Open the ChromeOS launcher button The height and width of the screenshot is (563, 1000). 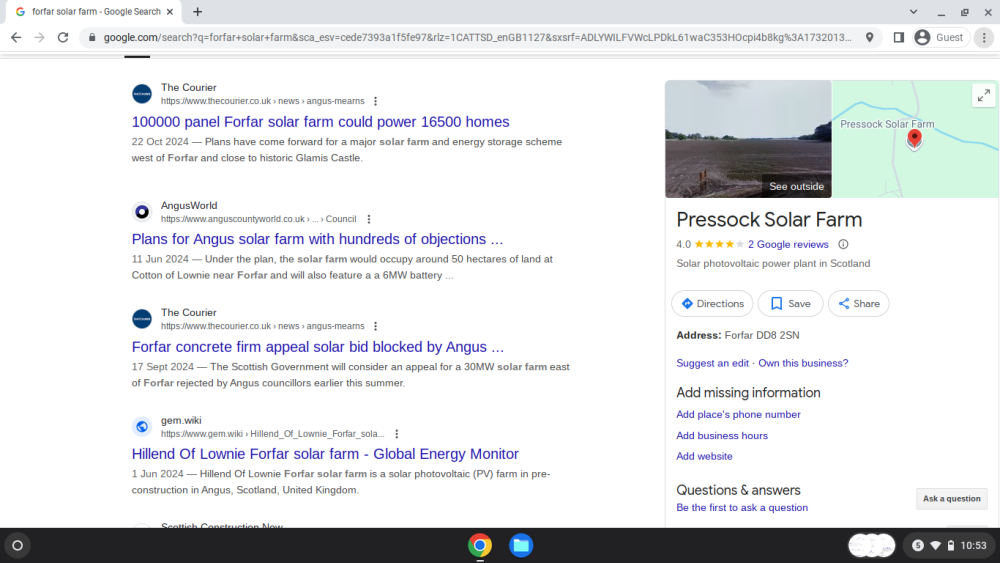click(18, 545)
